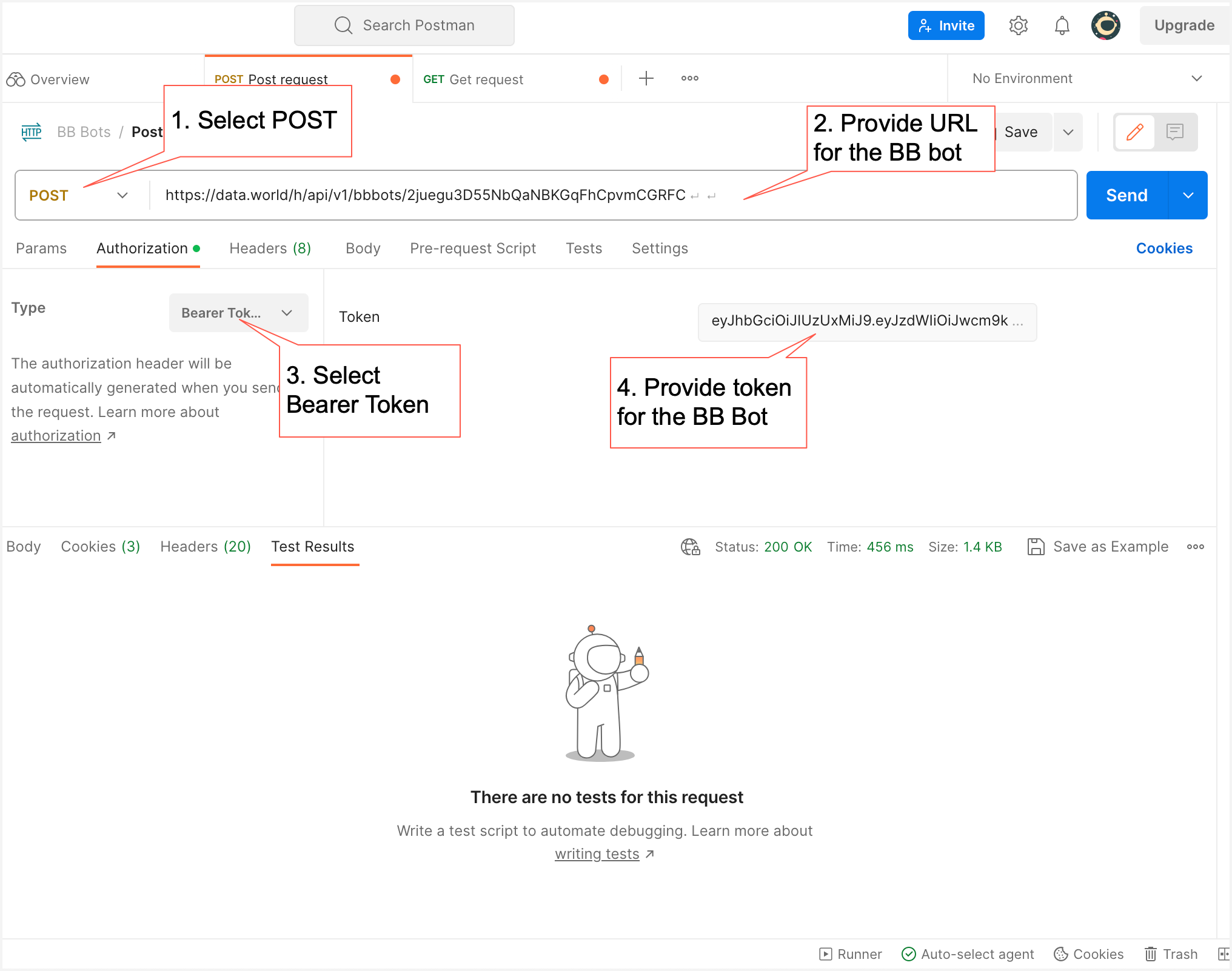Click the Token value field
The image size is (1232, 971).
pos(867,322)
